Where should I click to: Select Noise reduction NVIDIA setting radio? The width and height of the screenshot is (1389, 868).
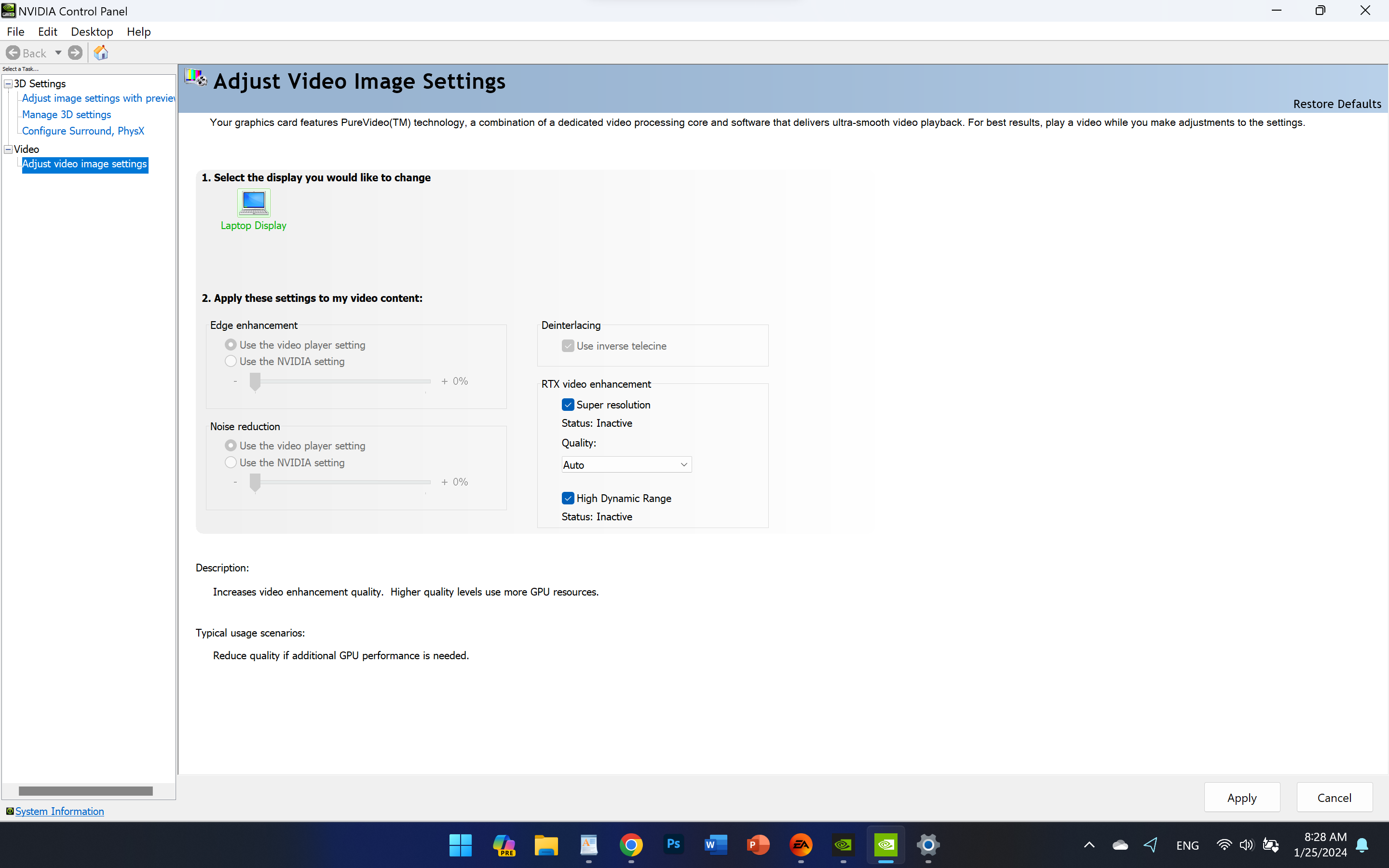230,462
